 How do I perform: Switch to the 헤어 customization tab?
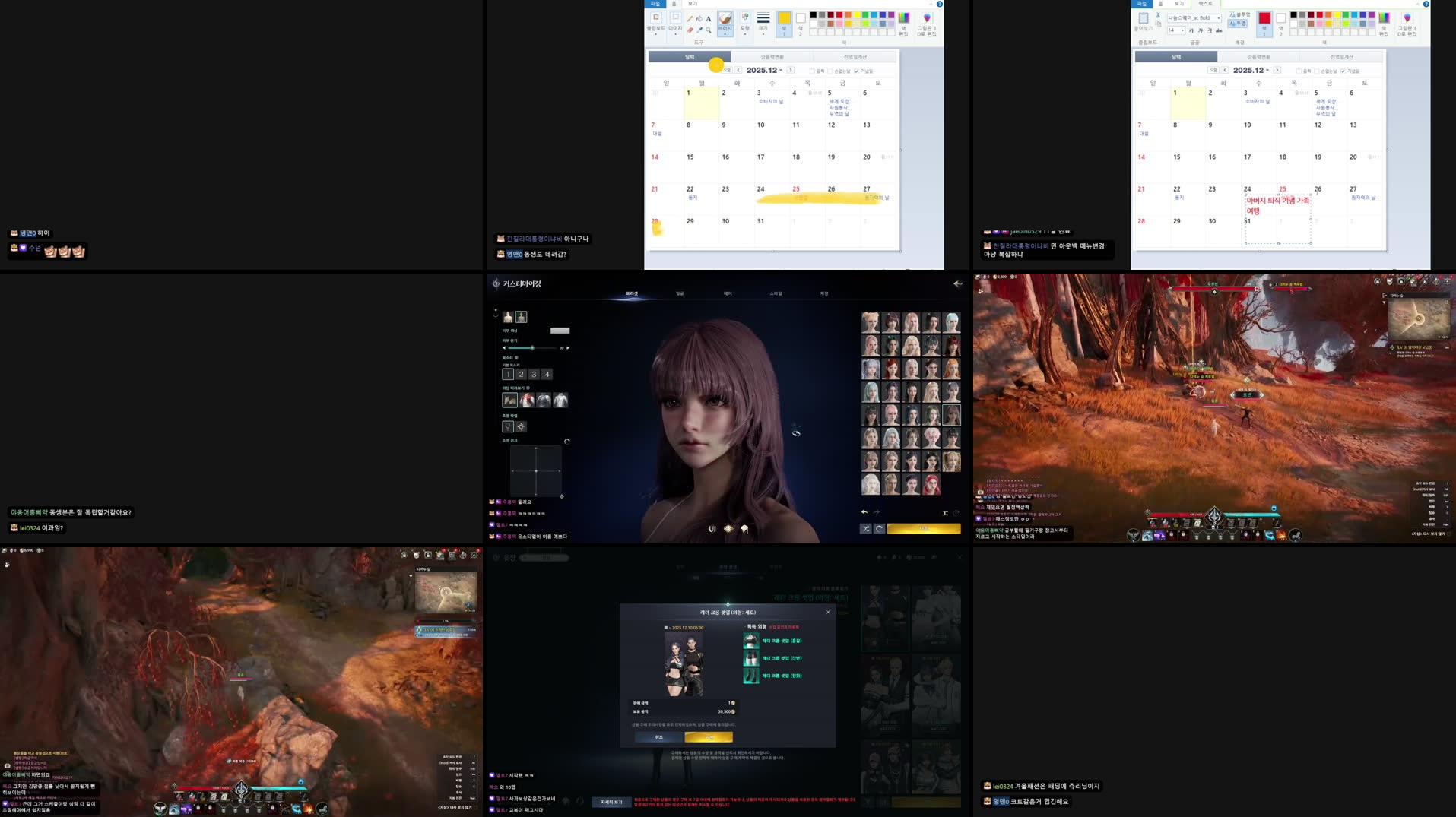727,295
